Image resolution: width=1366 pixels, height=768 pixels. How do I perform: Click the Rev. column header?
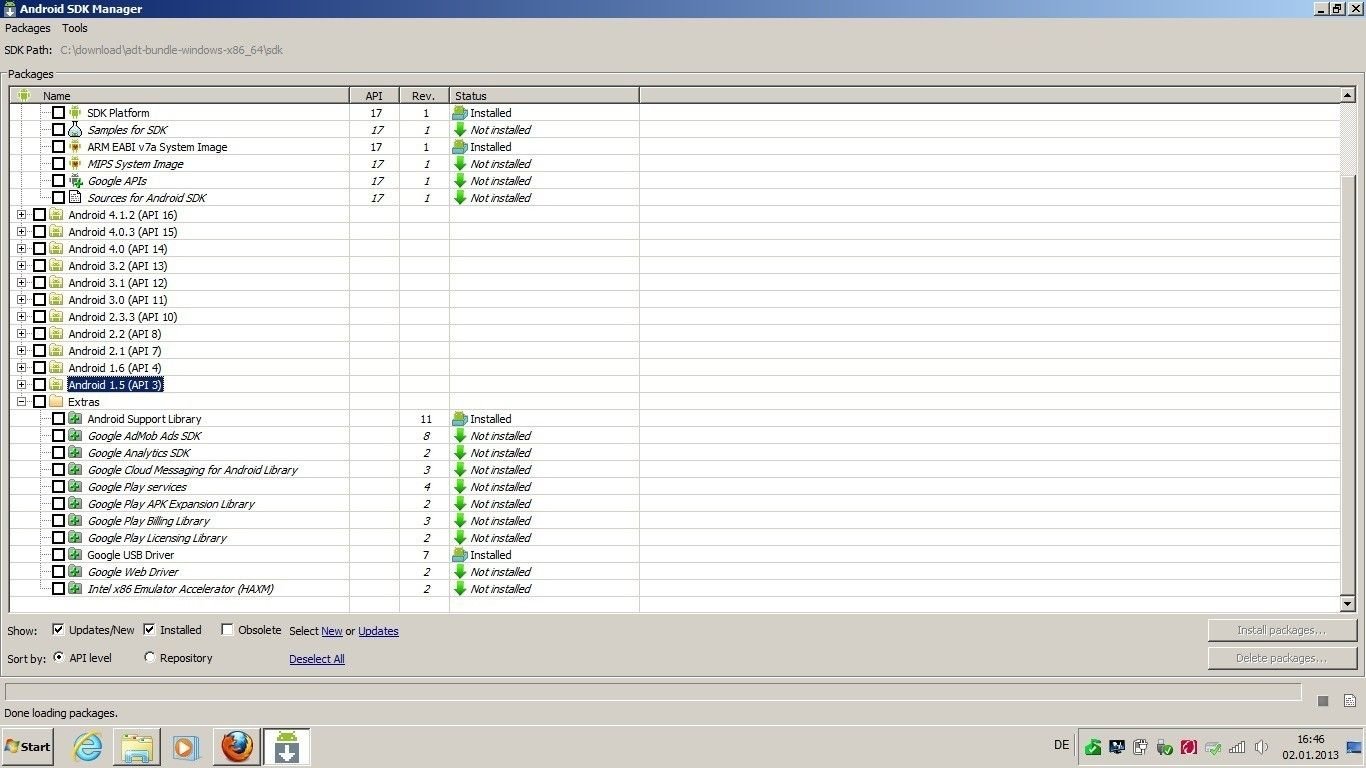pyautogui.click(x=424, y=96)
